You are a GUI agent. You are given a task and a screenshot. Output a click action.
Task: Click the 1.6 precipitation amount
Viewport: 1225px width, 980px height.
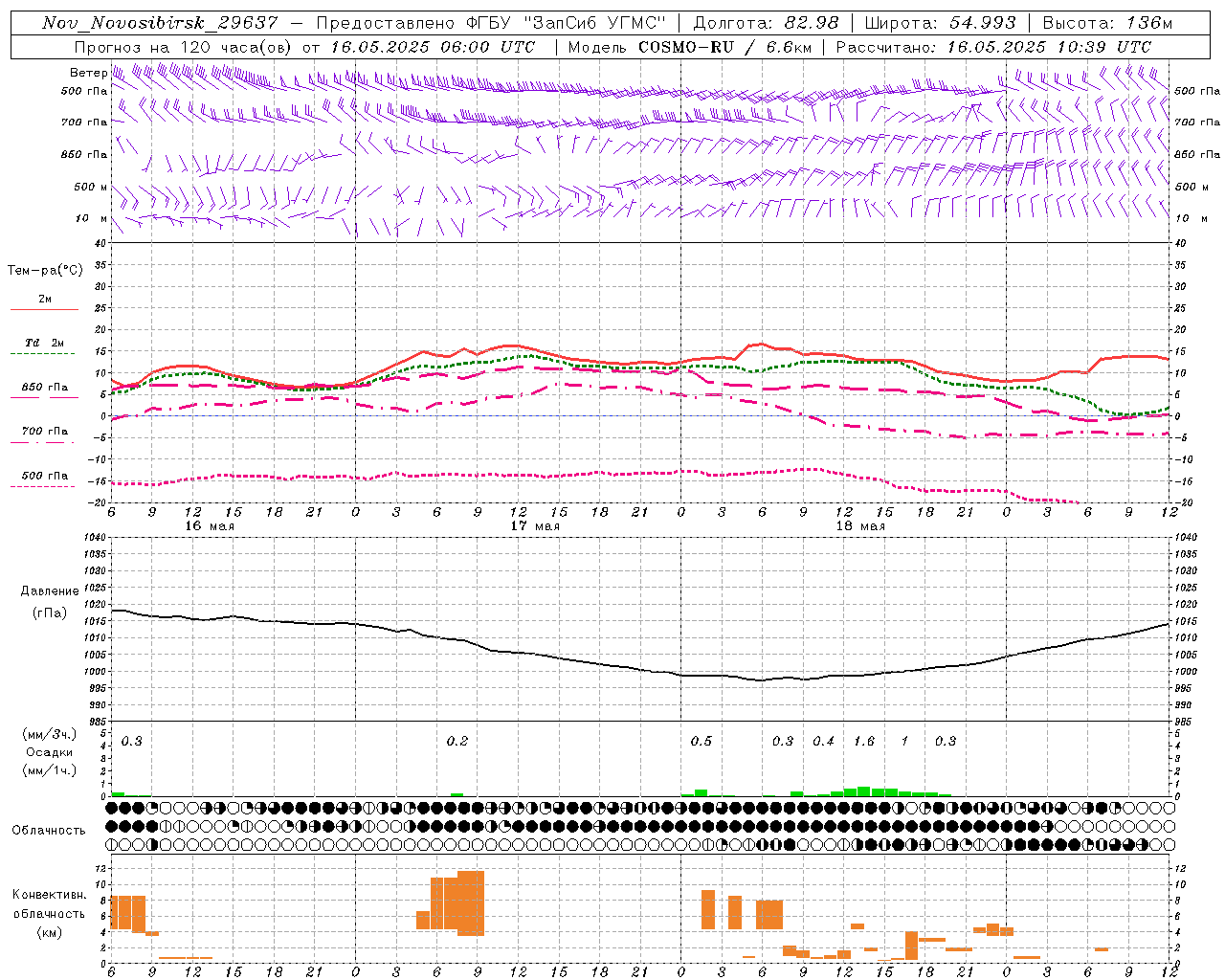[x=864, y=741]
